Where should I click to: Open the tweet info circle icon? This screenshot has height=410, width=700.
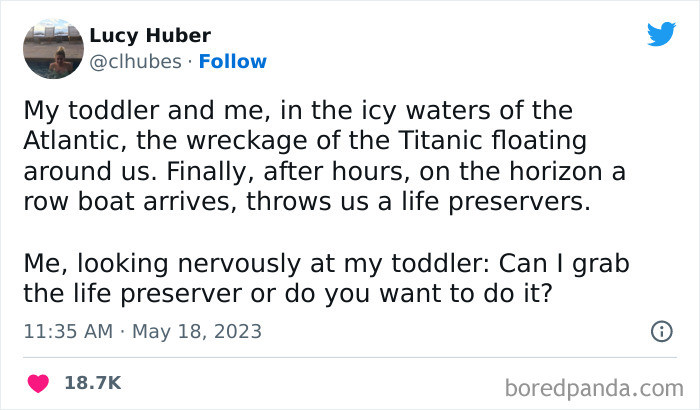pyautogui.click(x=660, y=330)
